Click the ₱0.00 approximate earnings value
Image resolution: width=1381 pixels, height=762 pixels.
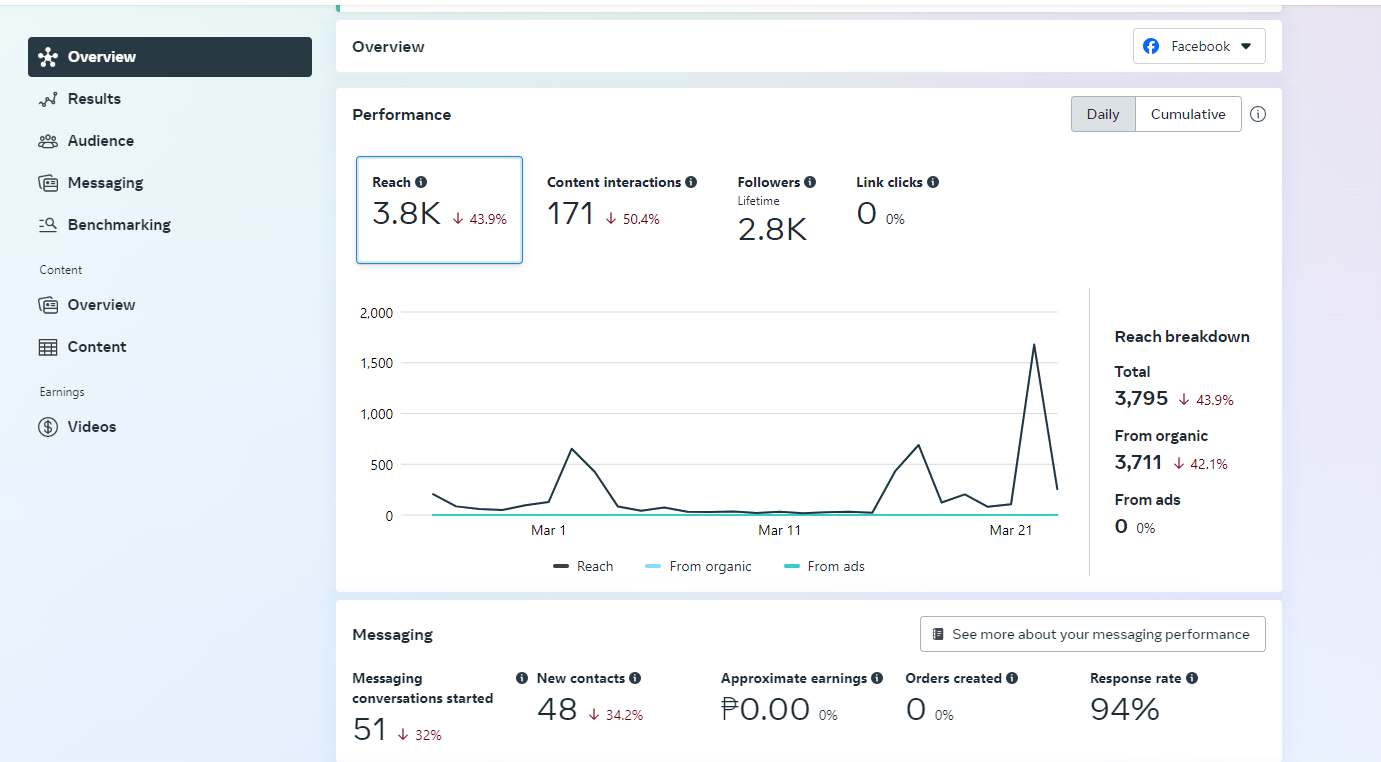pos(765,709)
